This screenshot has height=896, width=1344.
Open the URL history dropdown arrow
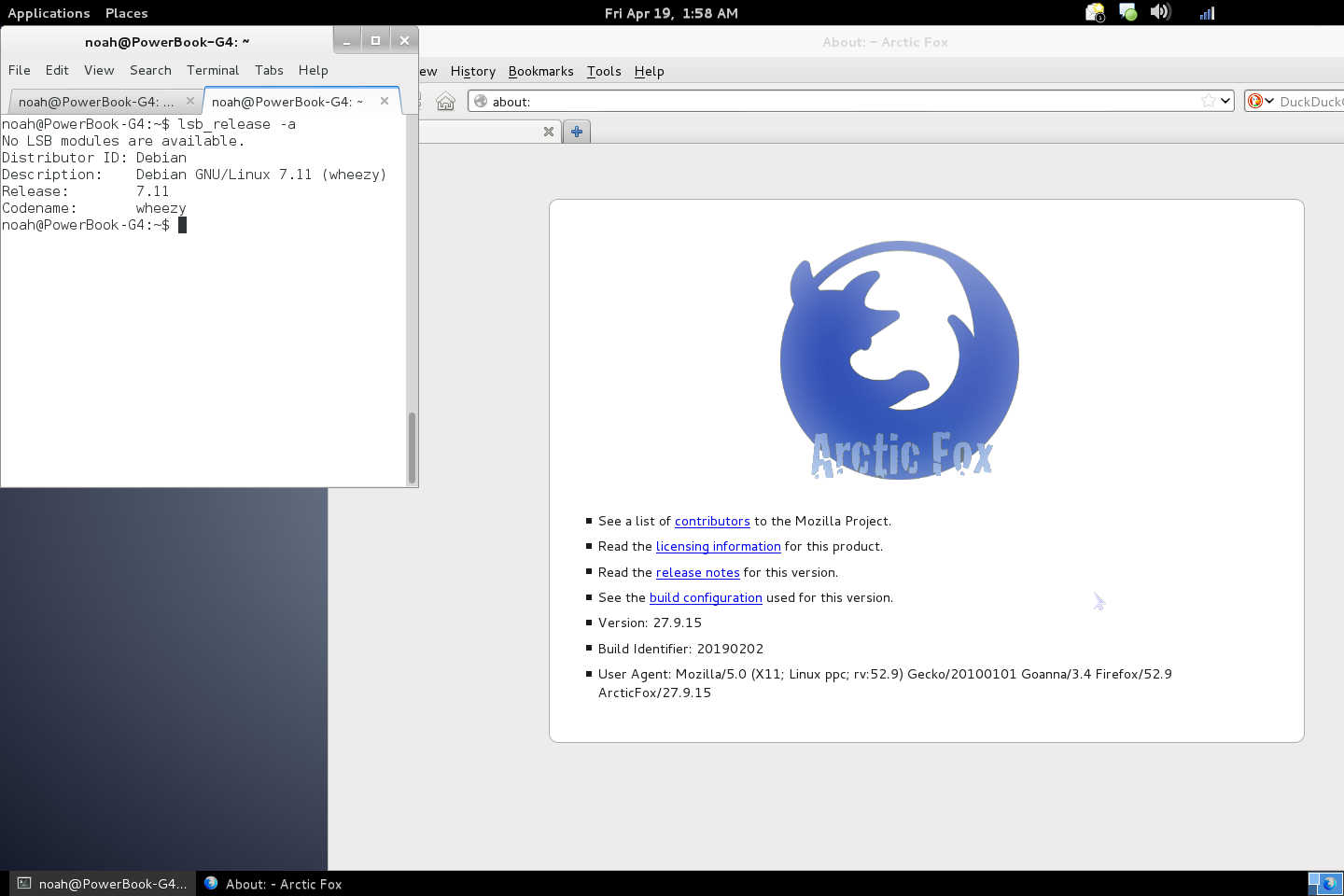[x=1225, y=101]
